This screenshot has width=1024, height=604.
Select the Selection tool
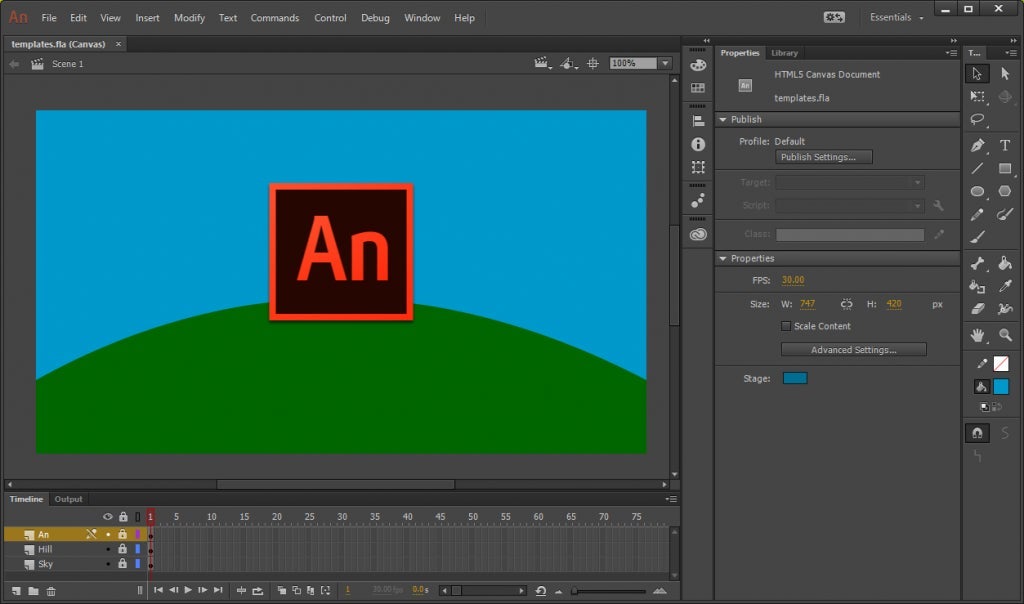(977, 73)
